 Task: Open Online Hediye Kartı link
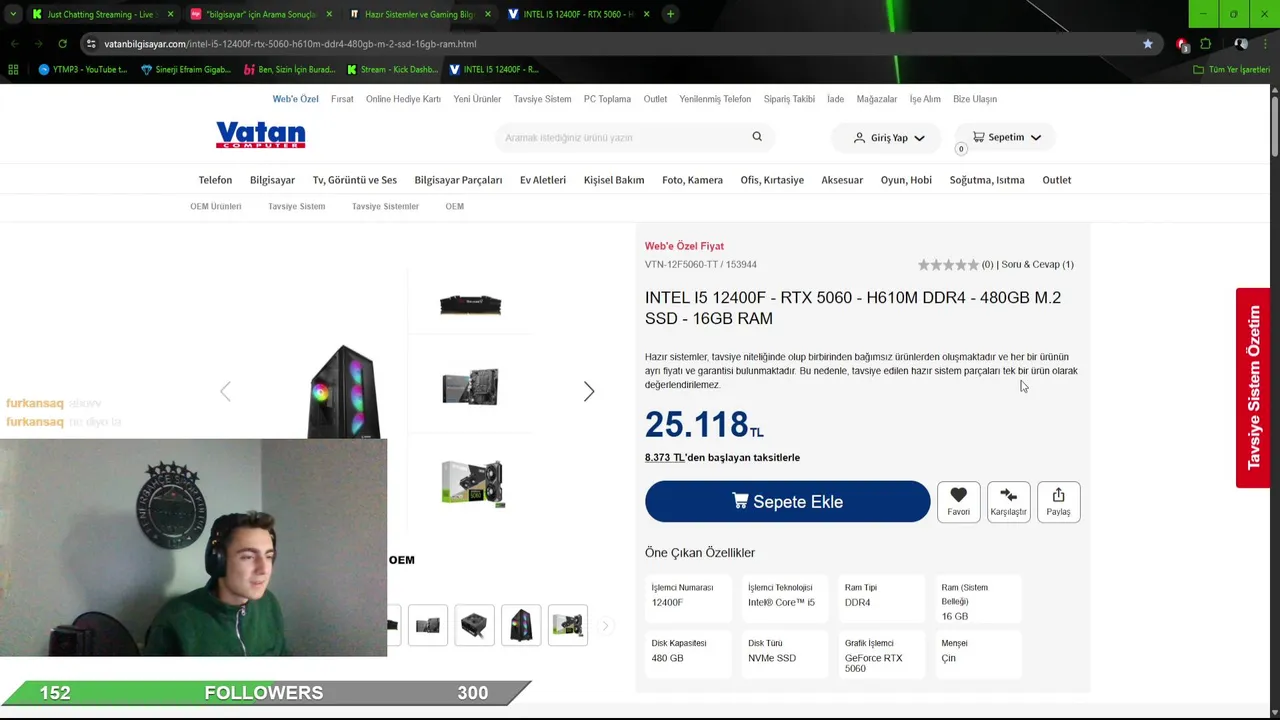pos(403,99)
